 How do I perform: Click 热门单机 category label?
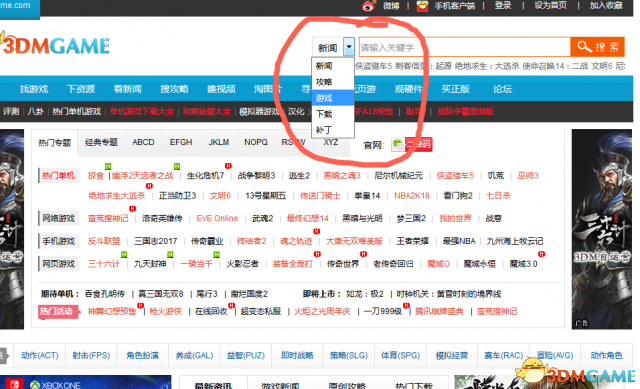tap(58, 176)
